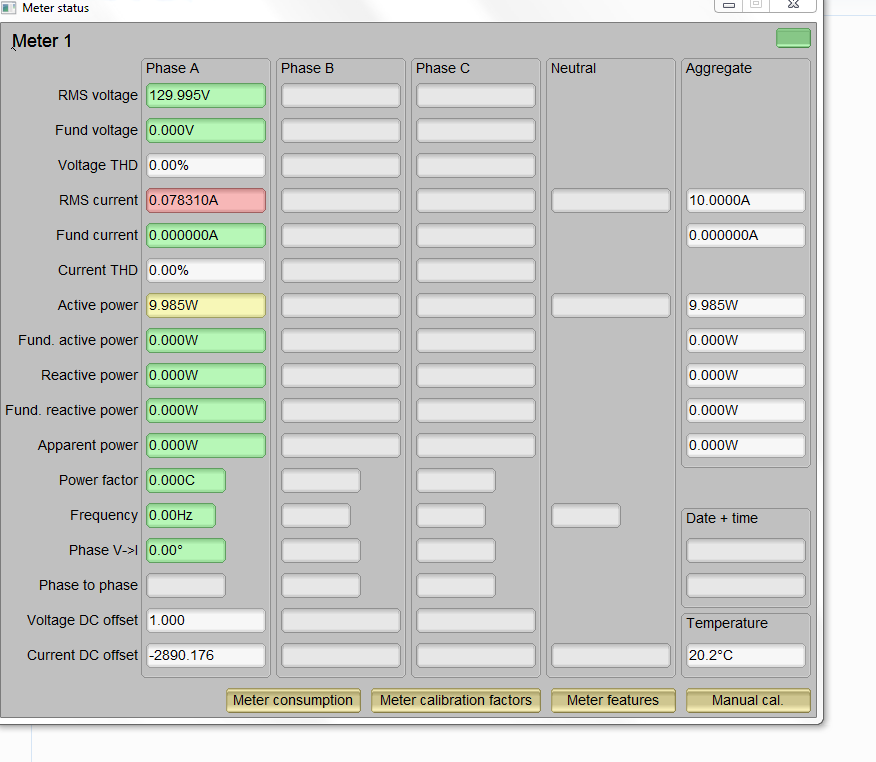Click the Current DC offset row label
The width and height of the screenshot is (876, 762).
(x=82, y=655)
